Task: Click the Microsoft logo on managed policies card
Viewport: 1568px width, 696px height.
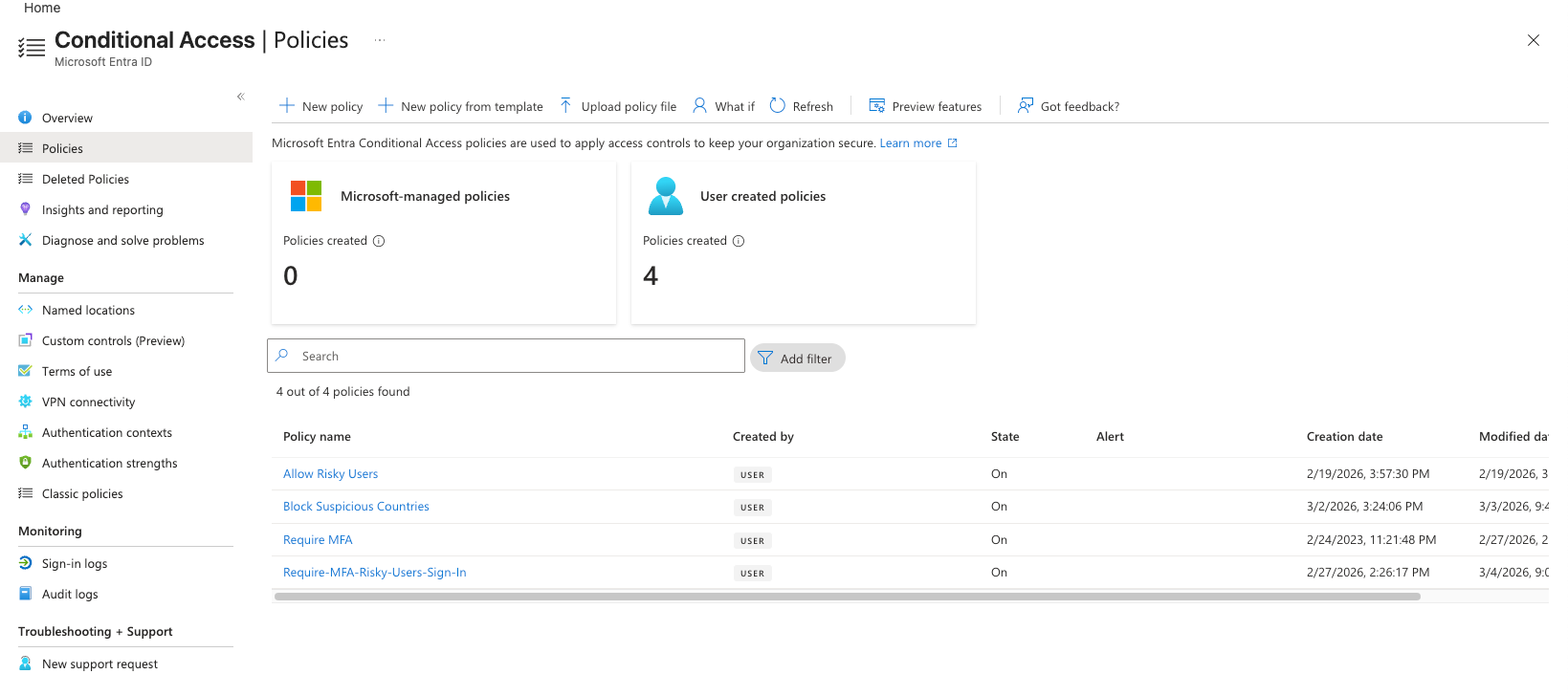Action: [x=306, y=196]
